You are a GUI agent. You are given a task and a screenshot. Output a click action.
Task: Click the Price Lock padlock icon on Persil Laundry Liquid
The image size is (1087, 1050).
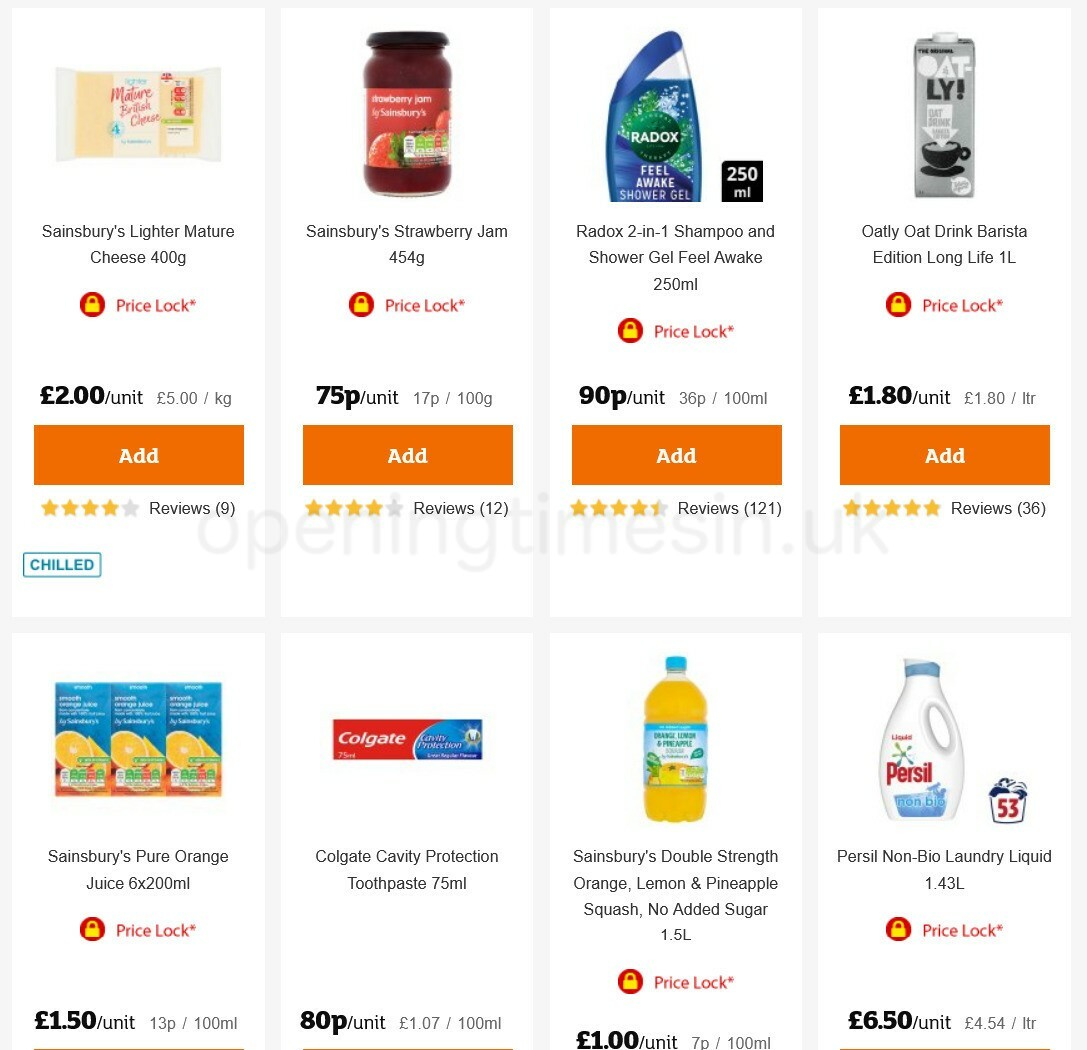[x=899, y=929]
